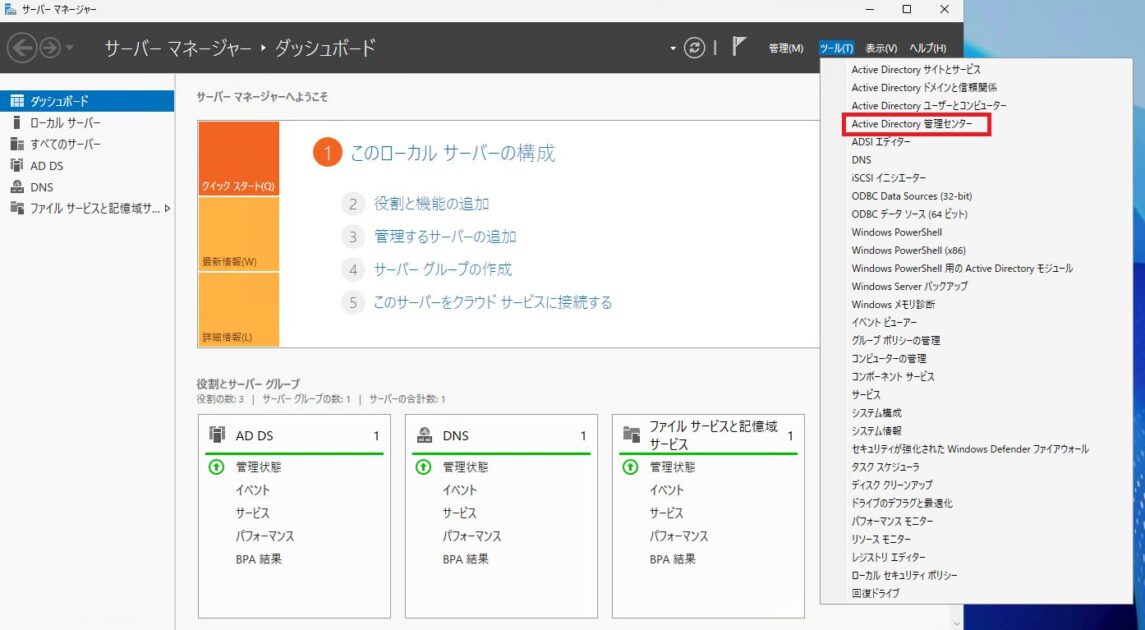
Task: Click このローカル サーバーの構成 link
Action: pos(453,153)
